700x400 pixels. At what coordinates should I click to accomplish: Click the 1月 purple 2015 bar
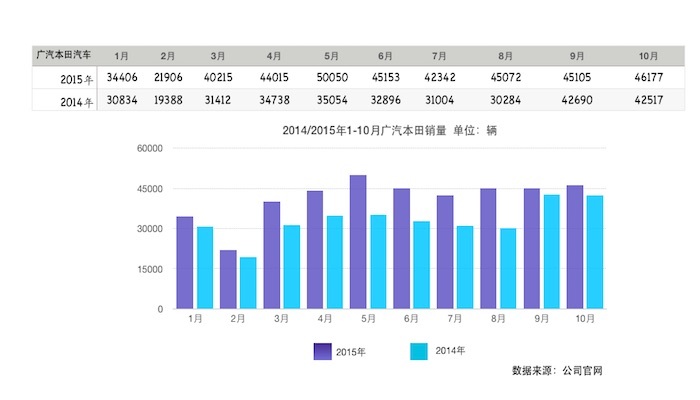tap(185, 263)
